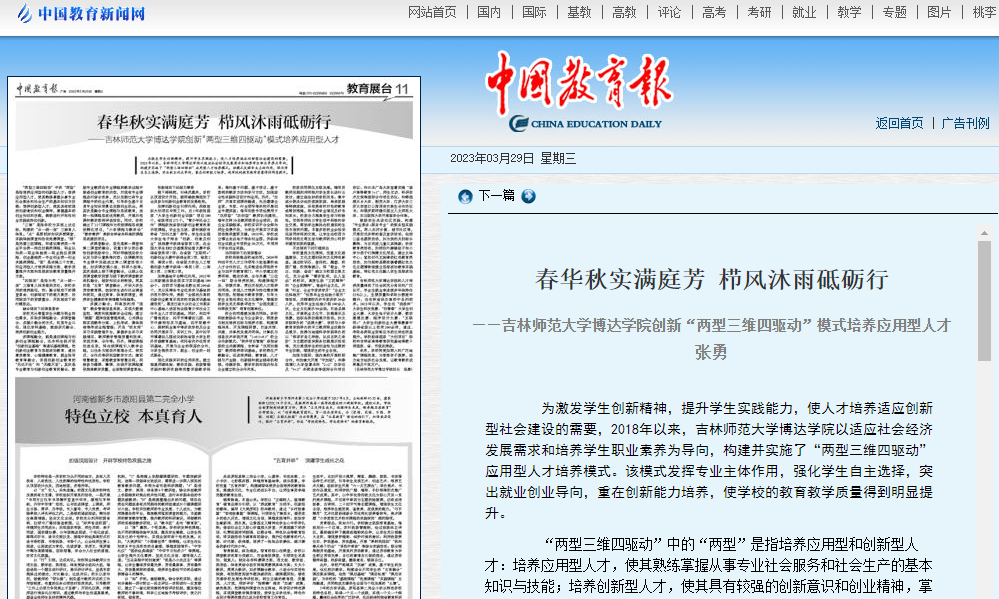
Task: Click the scrollbar up arrow in article pane
Action: pos(984,233)
